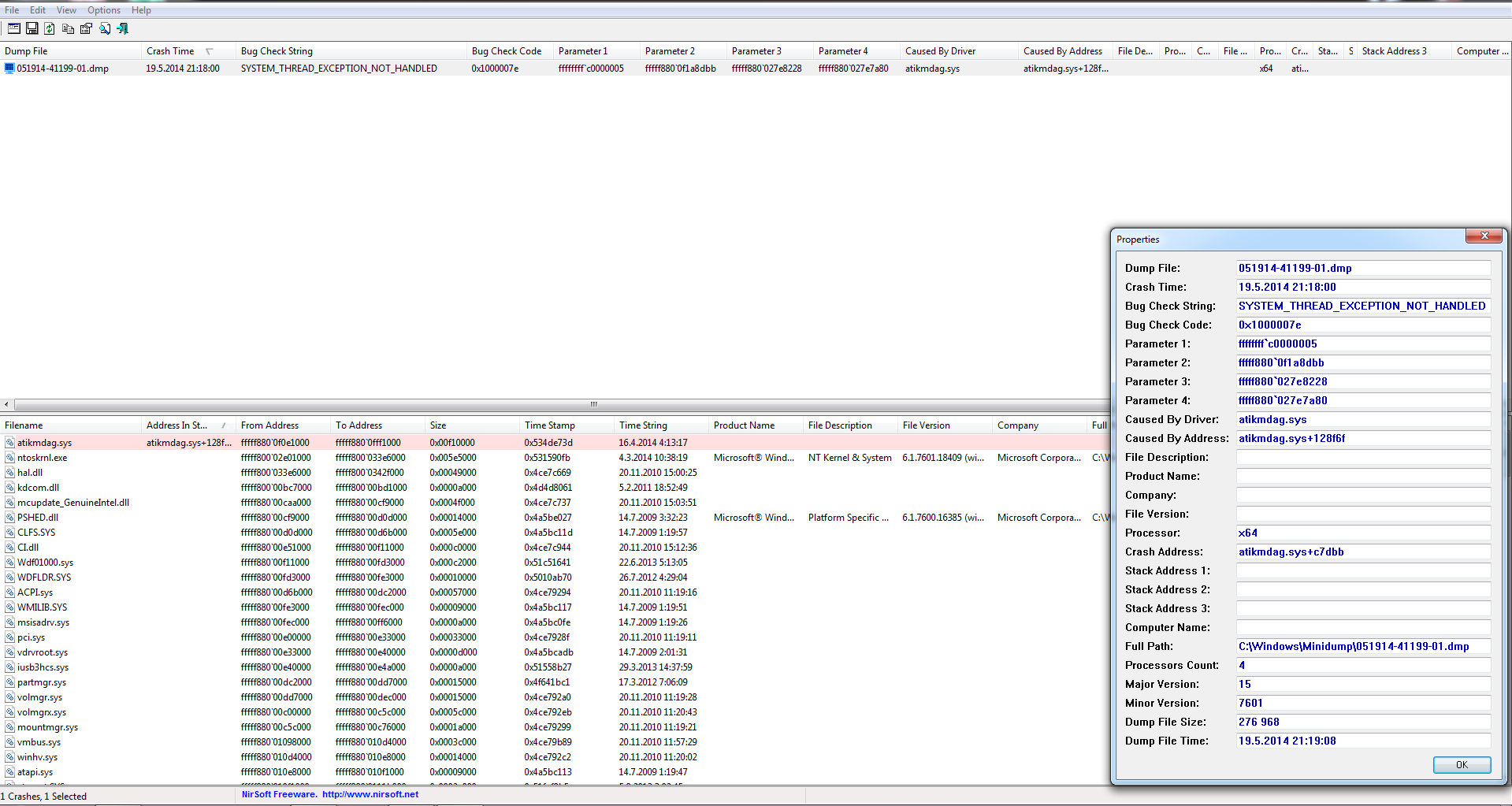Open Properties via the toolbar icon

(x=86, y=28)
